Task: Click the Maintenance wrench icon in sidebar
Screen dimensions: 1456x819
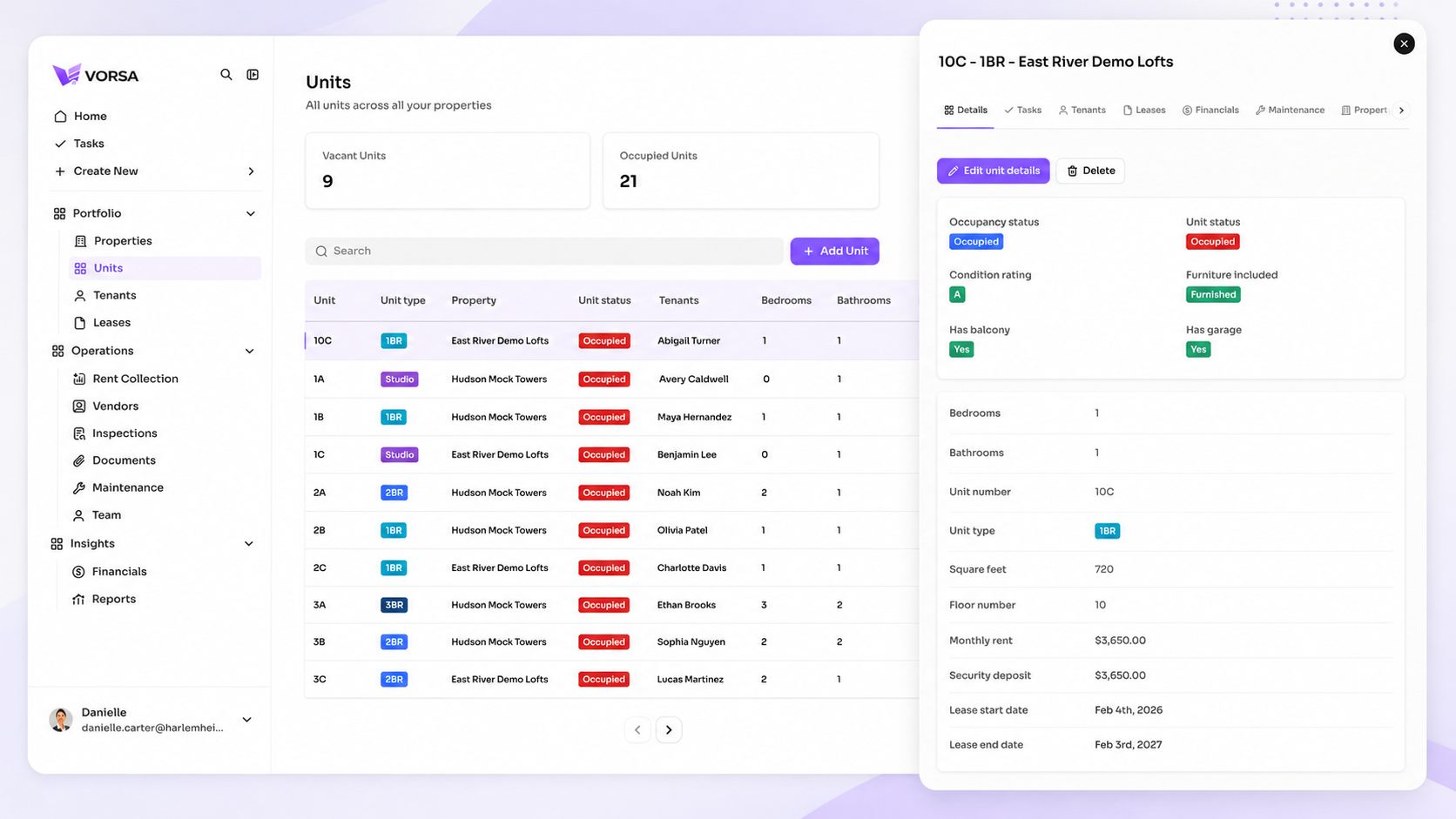Action: (x=79, y=488)
